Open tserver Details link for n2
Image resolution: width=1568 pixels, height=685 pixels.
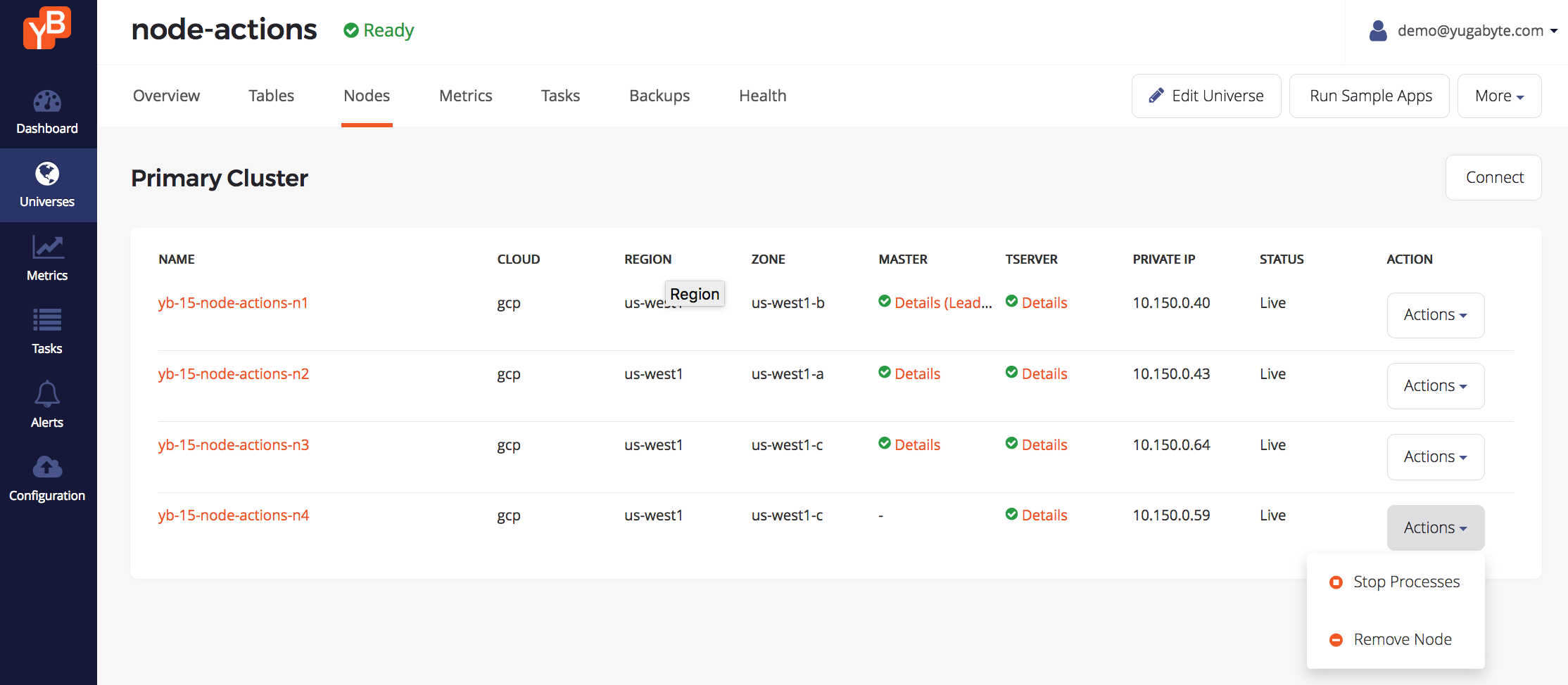(x=1044, y=374)
